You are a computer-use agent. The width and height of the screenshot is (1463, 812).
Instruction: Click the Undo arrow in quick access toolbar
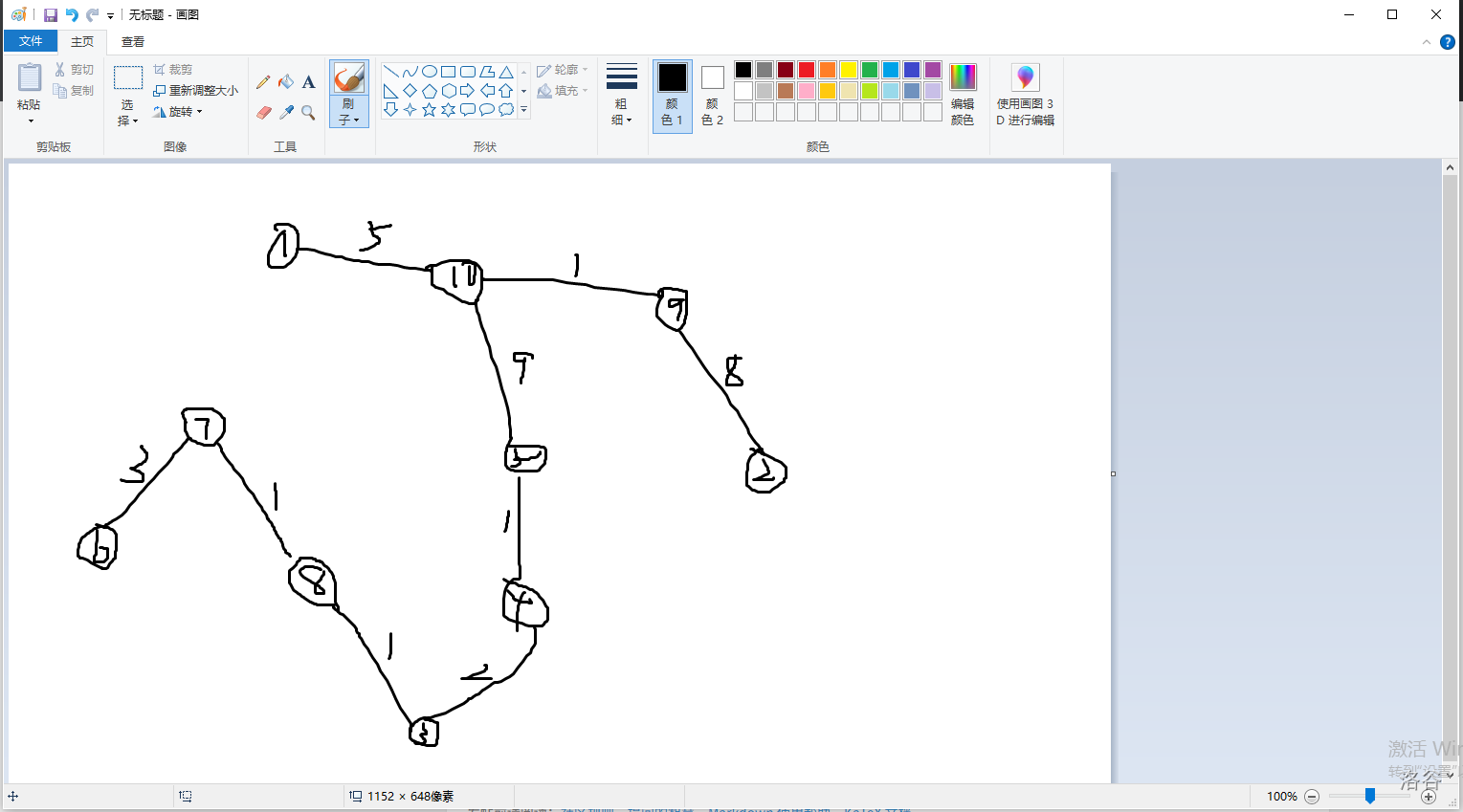click(72, 15)
